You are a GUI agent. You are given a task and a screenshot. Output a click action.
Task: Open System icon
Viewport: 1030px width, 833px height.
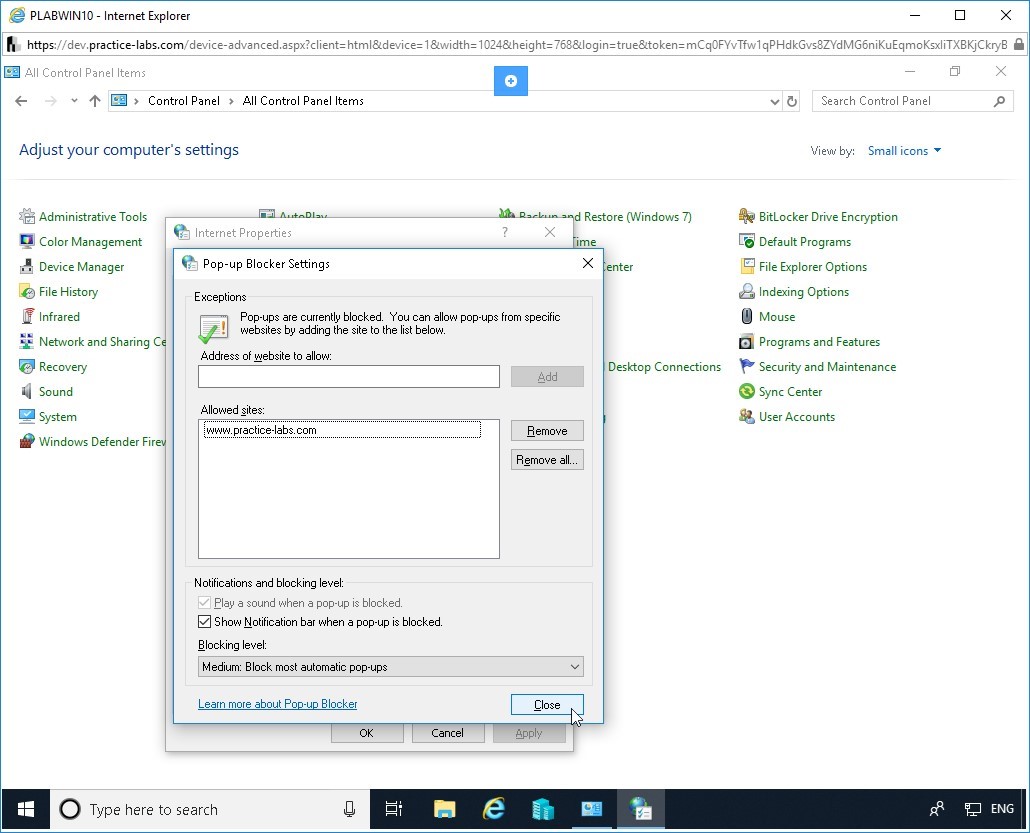27,416
